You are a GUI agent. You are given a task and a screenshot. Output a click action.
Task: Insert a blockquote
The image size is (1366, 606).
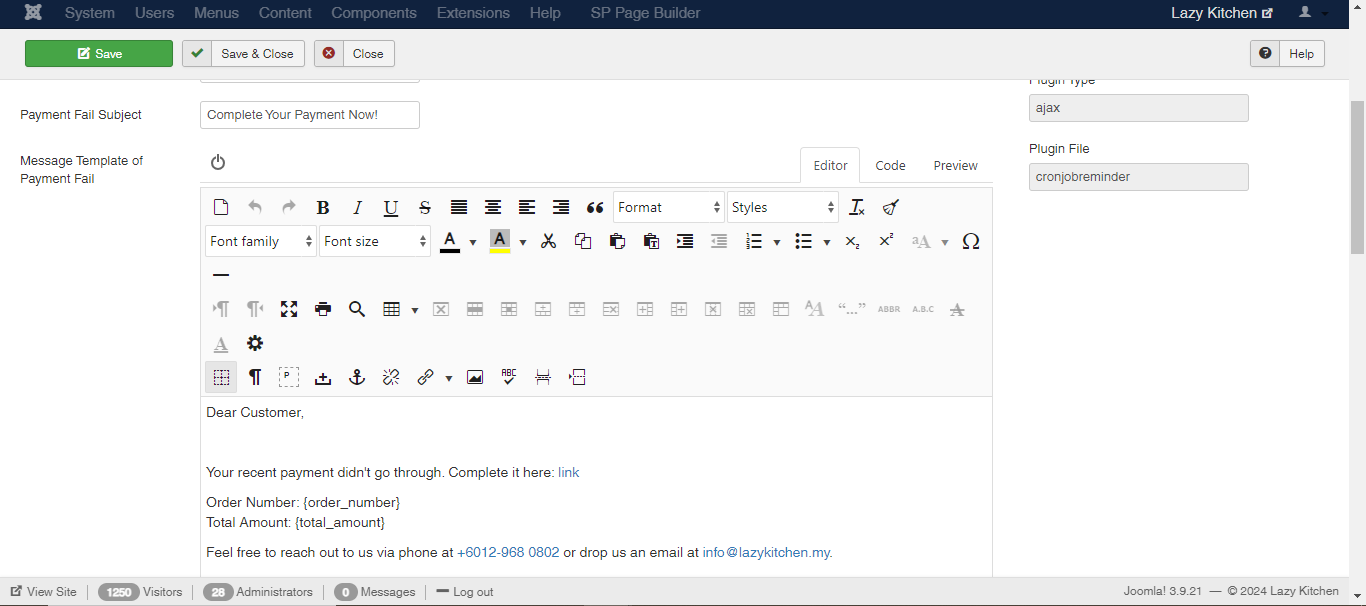pos(595,207)
